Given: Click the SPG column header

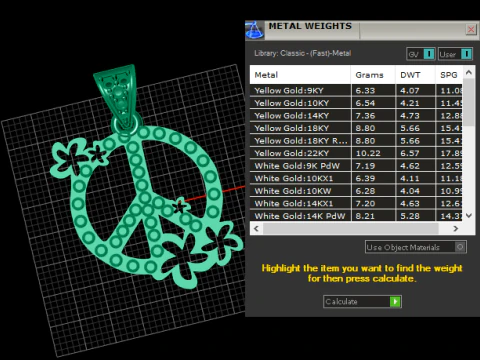Looking at the screenshot, I should (x=449, y=75).
